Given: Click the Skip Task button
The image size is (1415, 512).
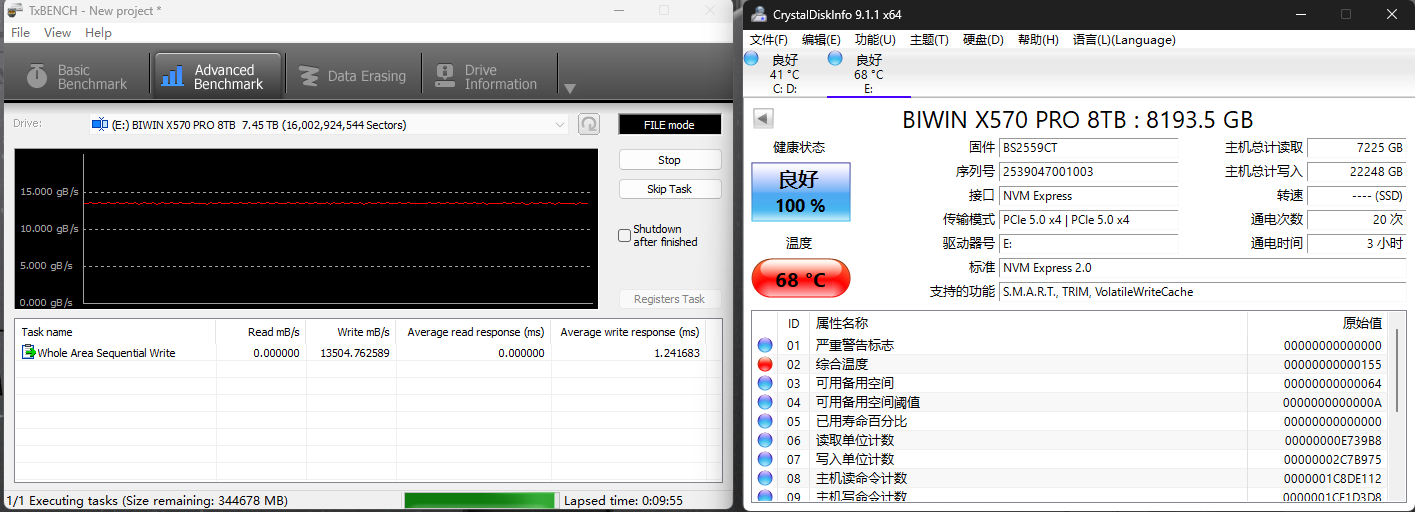Looking at the screenshot, I should coord(669,189).
